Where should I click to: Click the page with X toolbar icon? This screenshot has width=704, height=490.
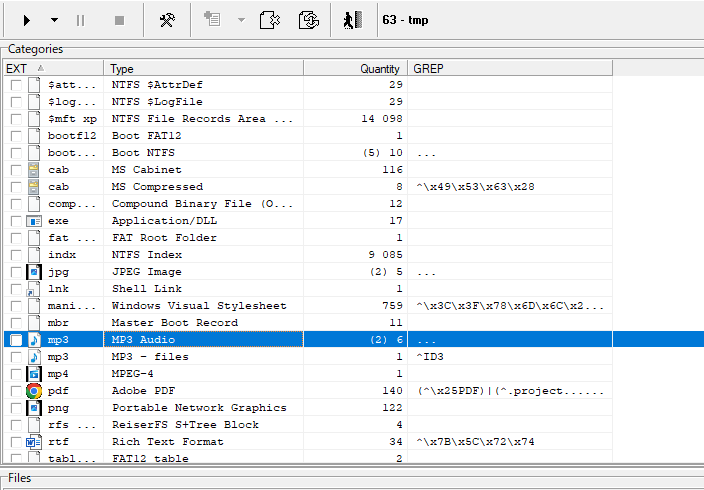pyautogui.click(x=269, y=20)
